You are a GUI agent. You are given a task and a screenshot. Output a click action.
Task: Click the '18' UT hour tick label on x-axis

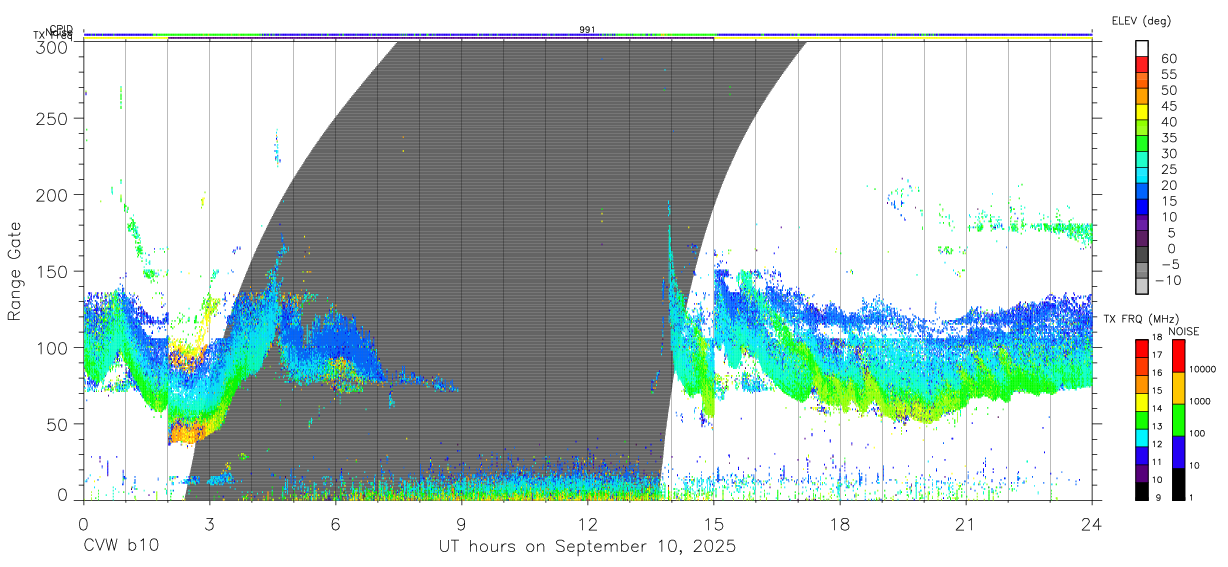pos(840,524)
